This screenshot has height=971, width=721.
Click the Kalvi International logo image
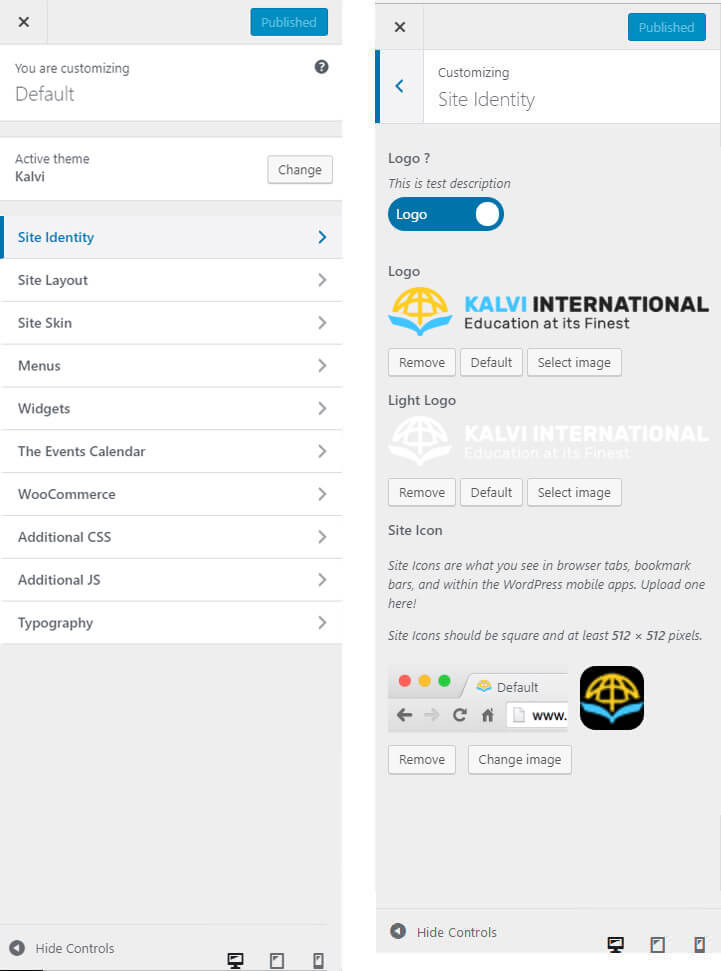548,311
